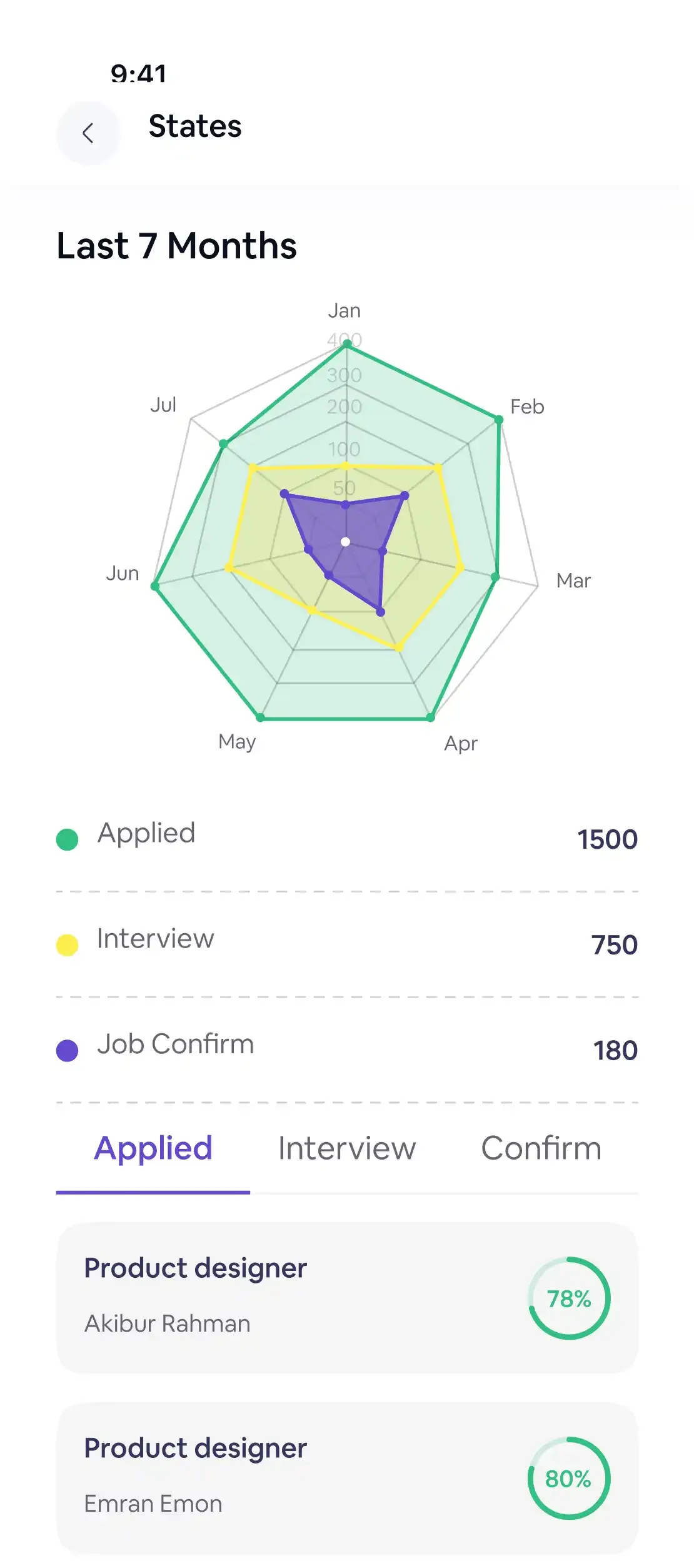Click the May label on radar chart
Screen dimensions: 694x1568
point(237,742)
